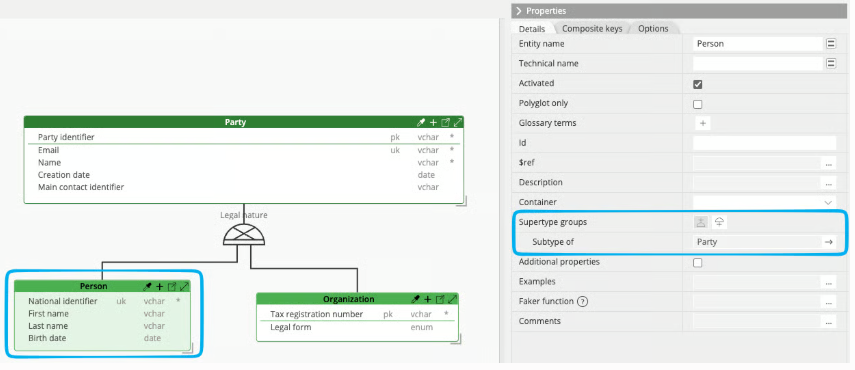Viewport: 855px width, 370px height.
Task: Select First name attribute in Person
Action: 103,313
